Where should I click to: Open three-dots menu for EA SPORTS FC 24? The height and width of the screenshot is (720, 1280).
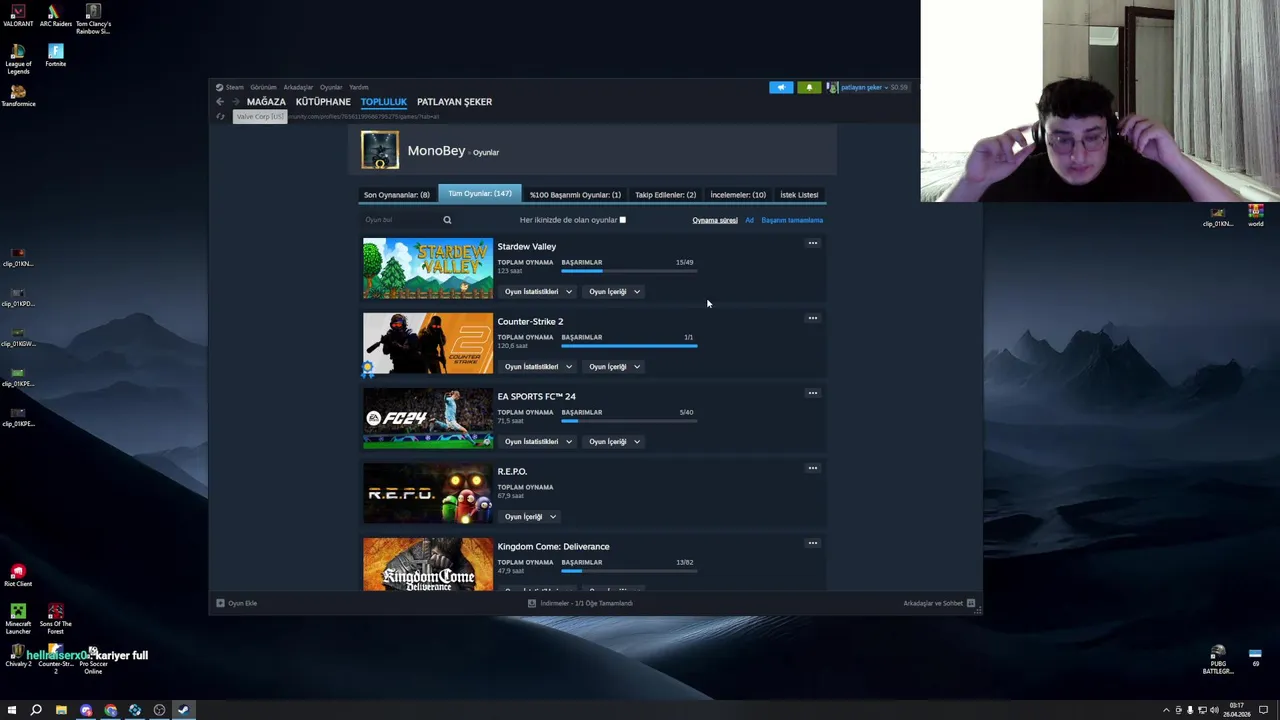[x=812, y=393]
